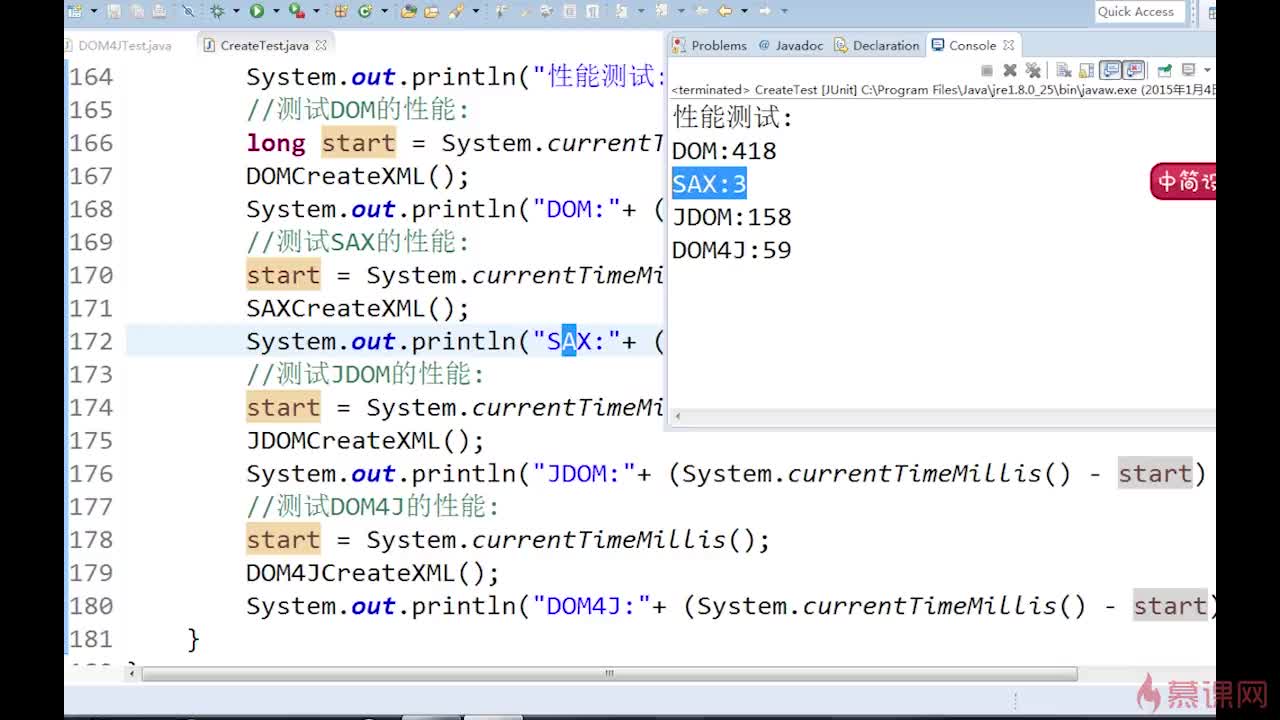The width and height of the screenshot is (1280, 720).
Task: Click the Print toolbar icon
Action: (158, 12)
